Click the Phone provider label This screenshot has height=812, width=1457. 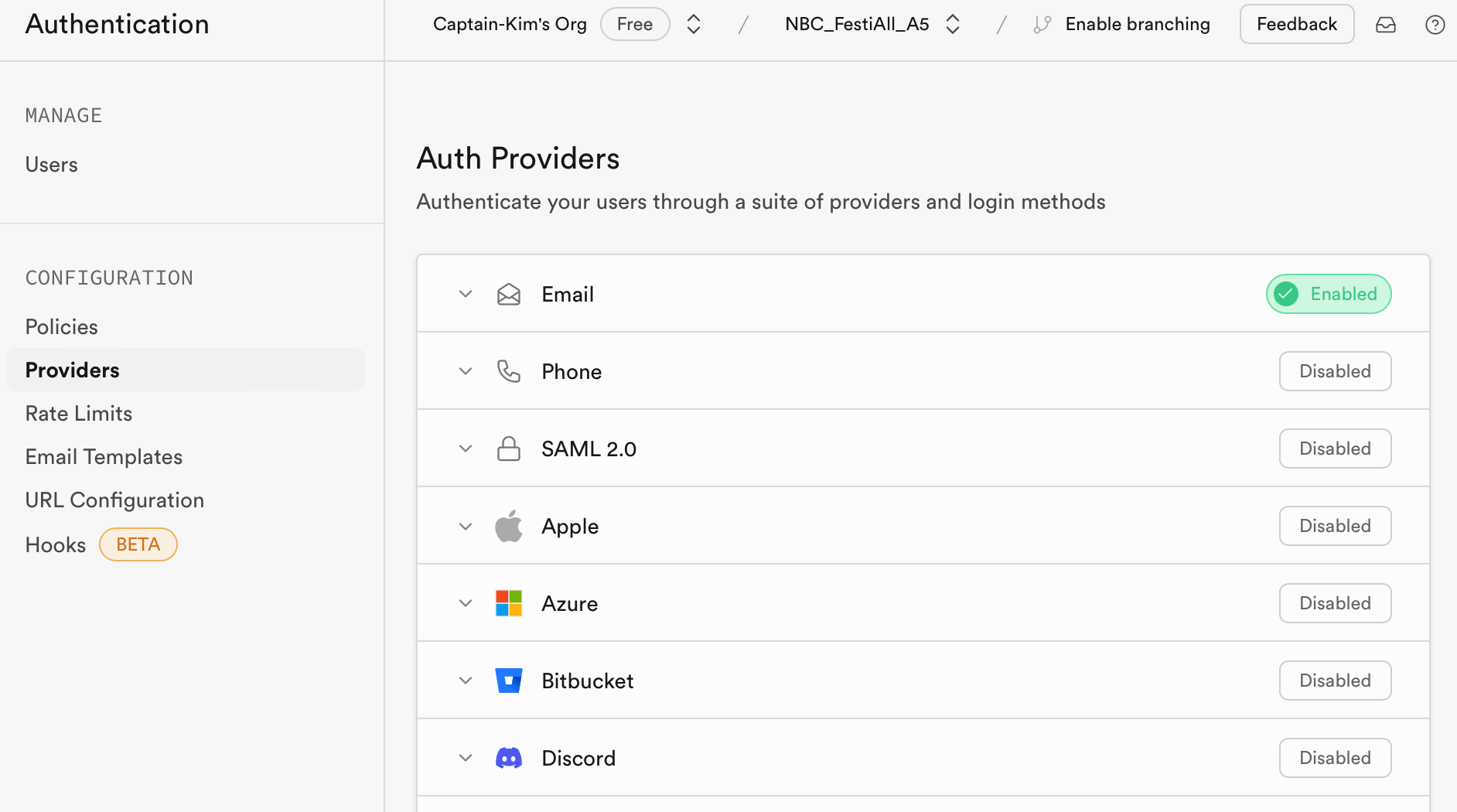pyautogui.click(x=572, y=372)
